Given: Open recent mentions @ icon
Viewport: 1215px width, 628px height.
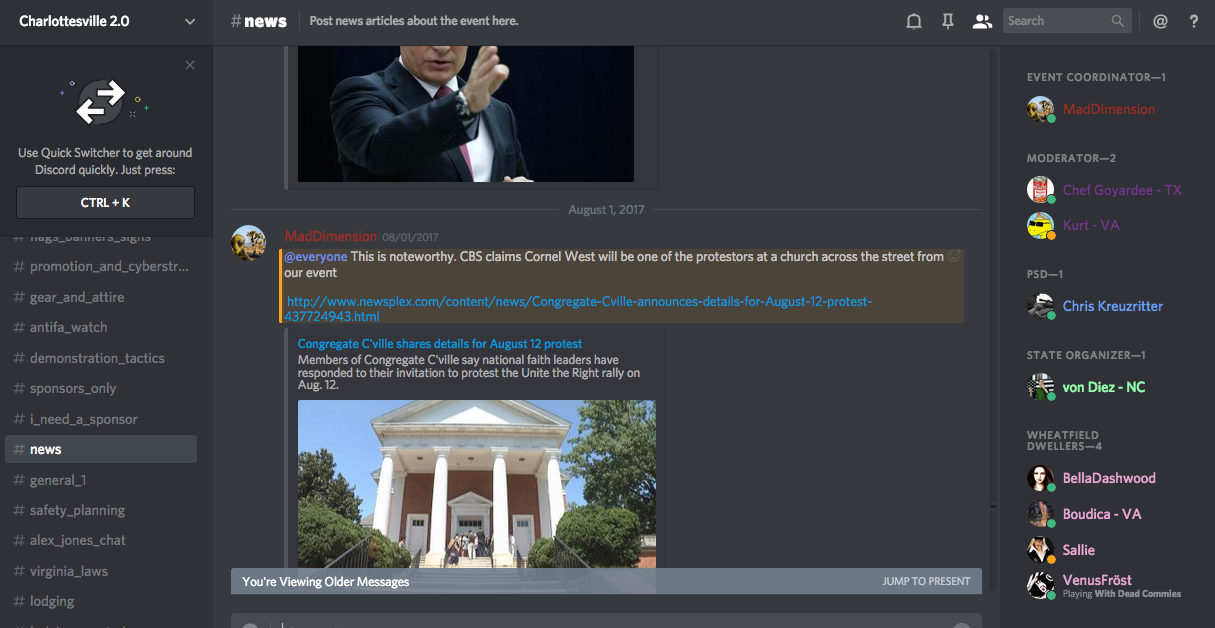Looking at the screenshot, I should (1160, 21).
